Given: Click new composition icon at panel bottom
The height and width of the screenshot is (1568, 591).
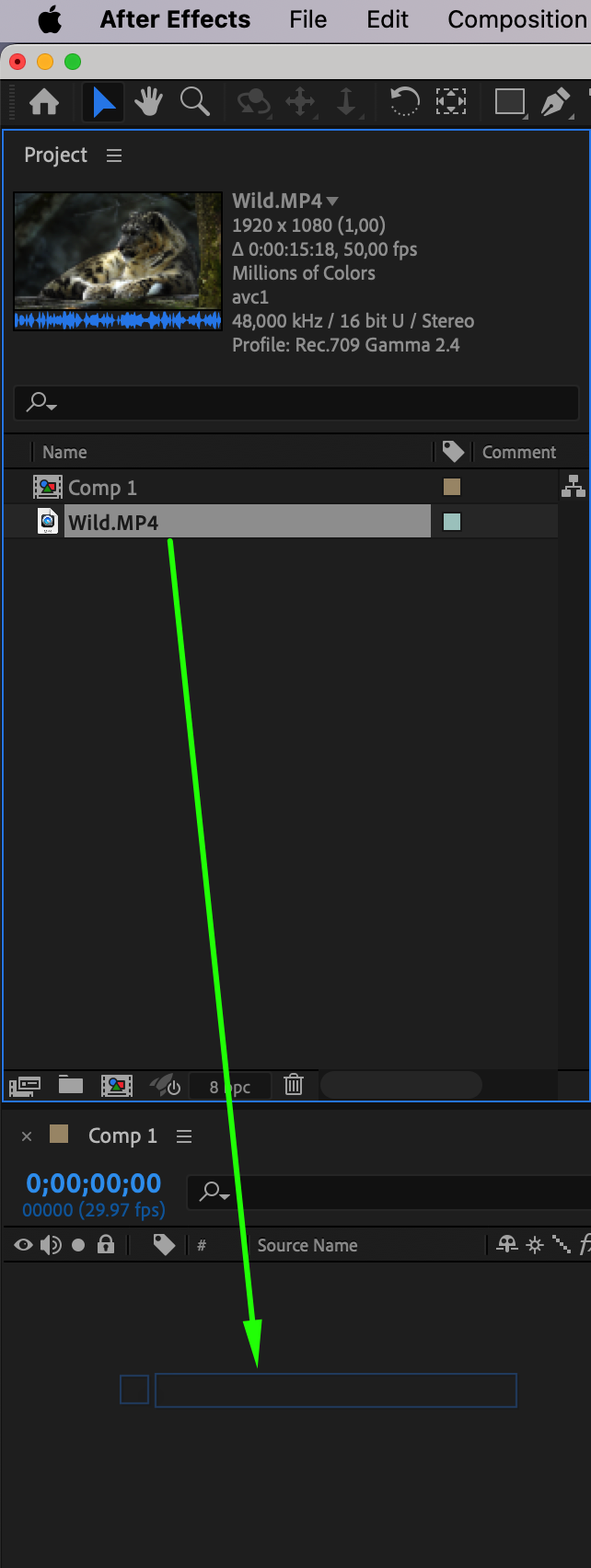Looking at the screenshot, I should pyautogui.click(x=117, y=1086).
